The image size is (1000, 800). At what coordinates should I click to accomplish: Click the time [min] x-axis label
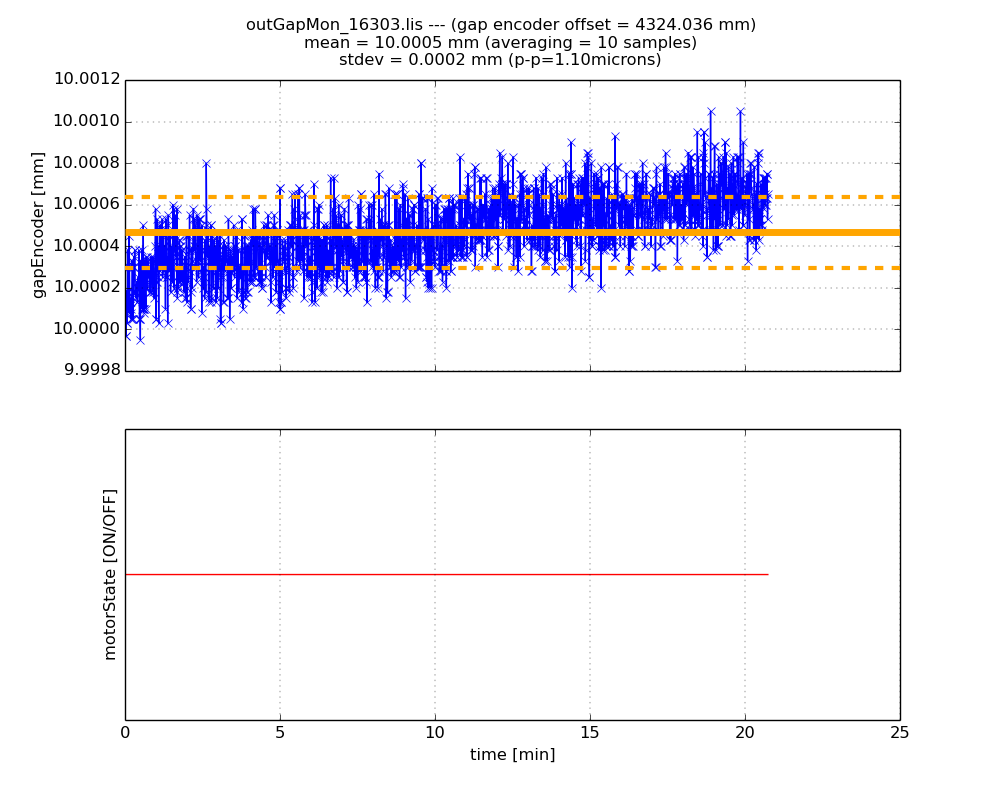pos(512,755)
